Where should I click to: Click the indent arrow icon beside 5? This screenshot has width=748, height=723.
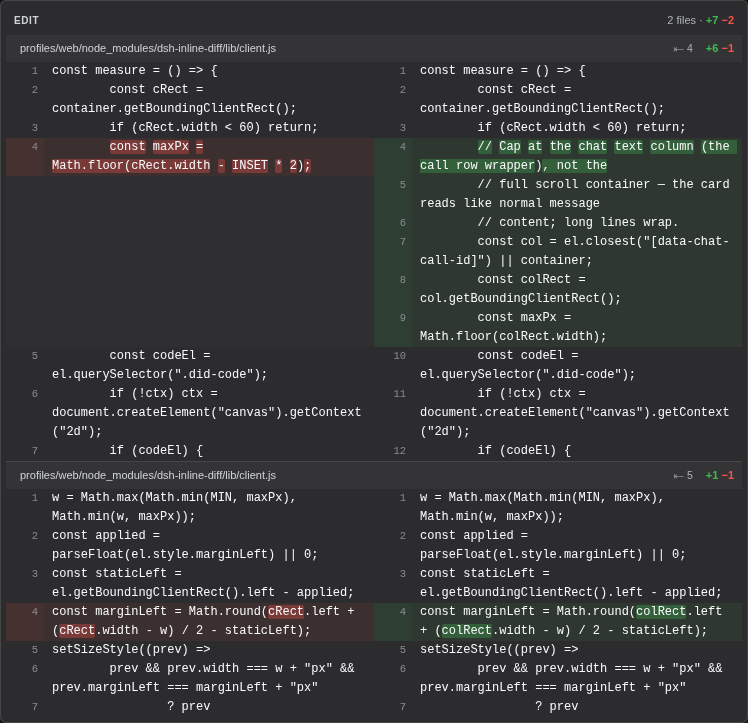click(678, 476)
